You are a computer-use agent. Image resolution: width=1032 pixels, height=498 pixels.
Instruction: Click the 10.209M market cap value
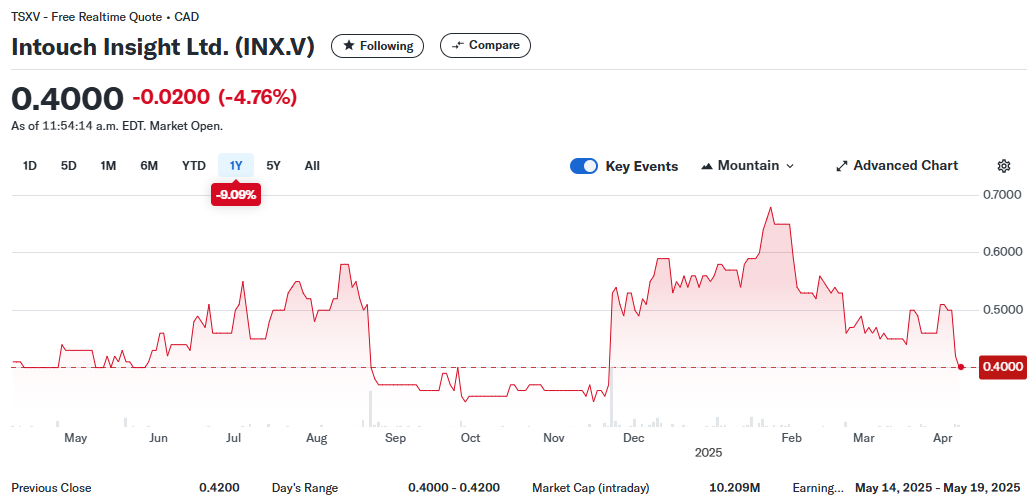[735, 488]
